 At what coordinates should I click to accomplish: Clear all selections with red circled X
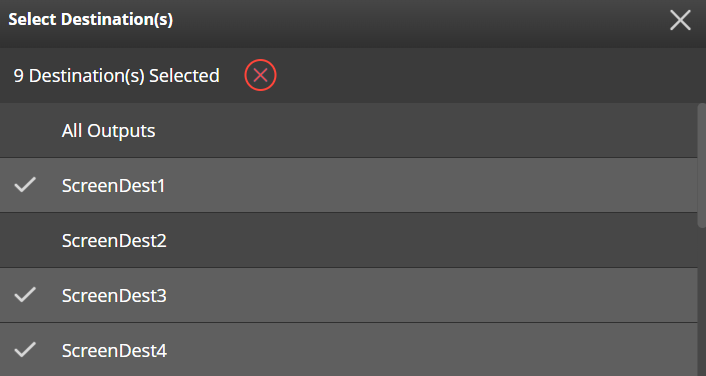260,75
